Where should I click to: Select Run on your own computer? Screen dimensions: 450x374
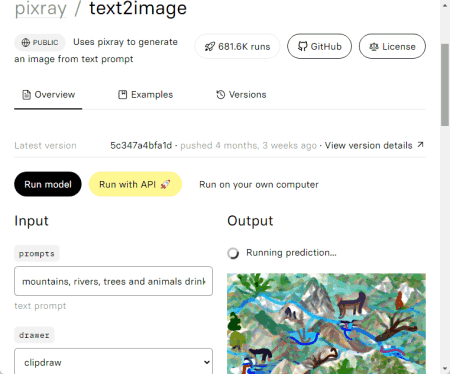pyautogui.click(x=259, y=184)
